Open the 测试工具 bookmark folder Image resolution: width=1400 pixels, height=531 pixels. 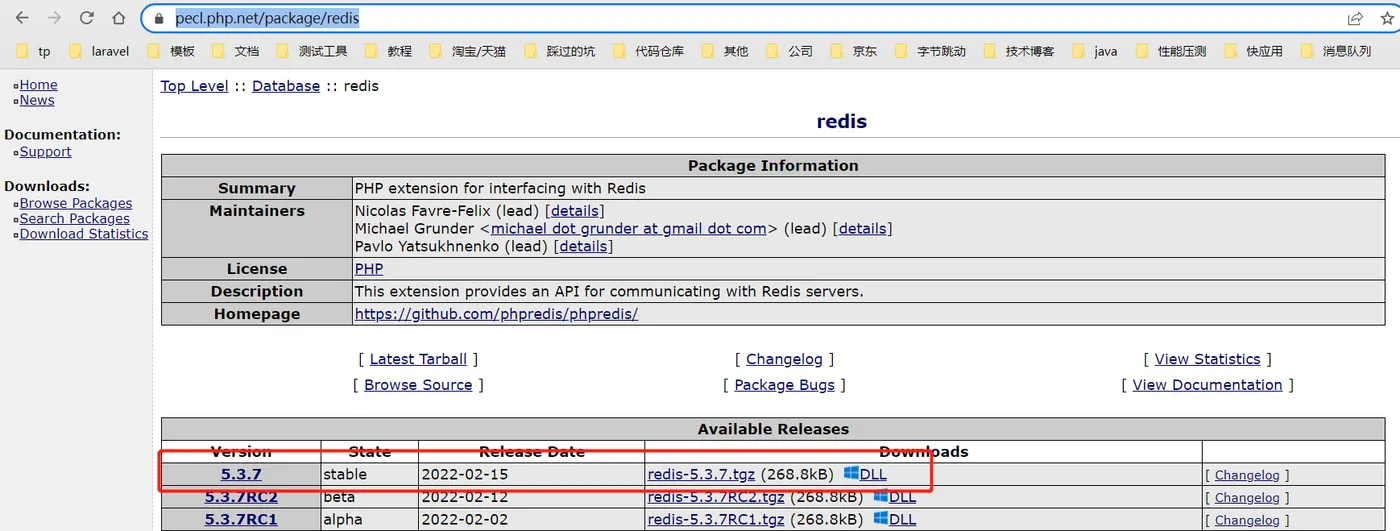tap(312, 51)
